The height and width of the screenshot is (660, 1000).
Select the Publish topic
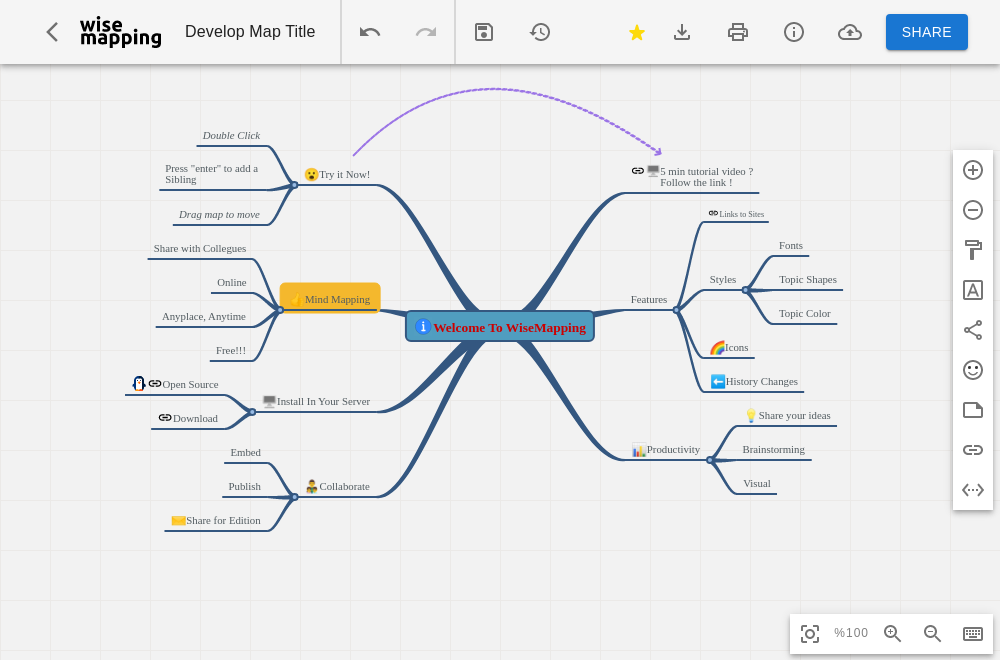[x=245, y=487]
